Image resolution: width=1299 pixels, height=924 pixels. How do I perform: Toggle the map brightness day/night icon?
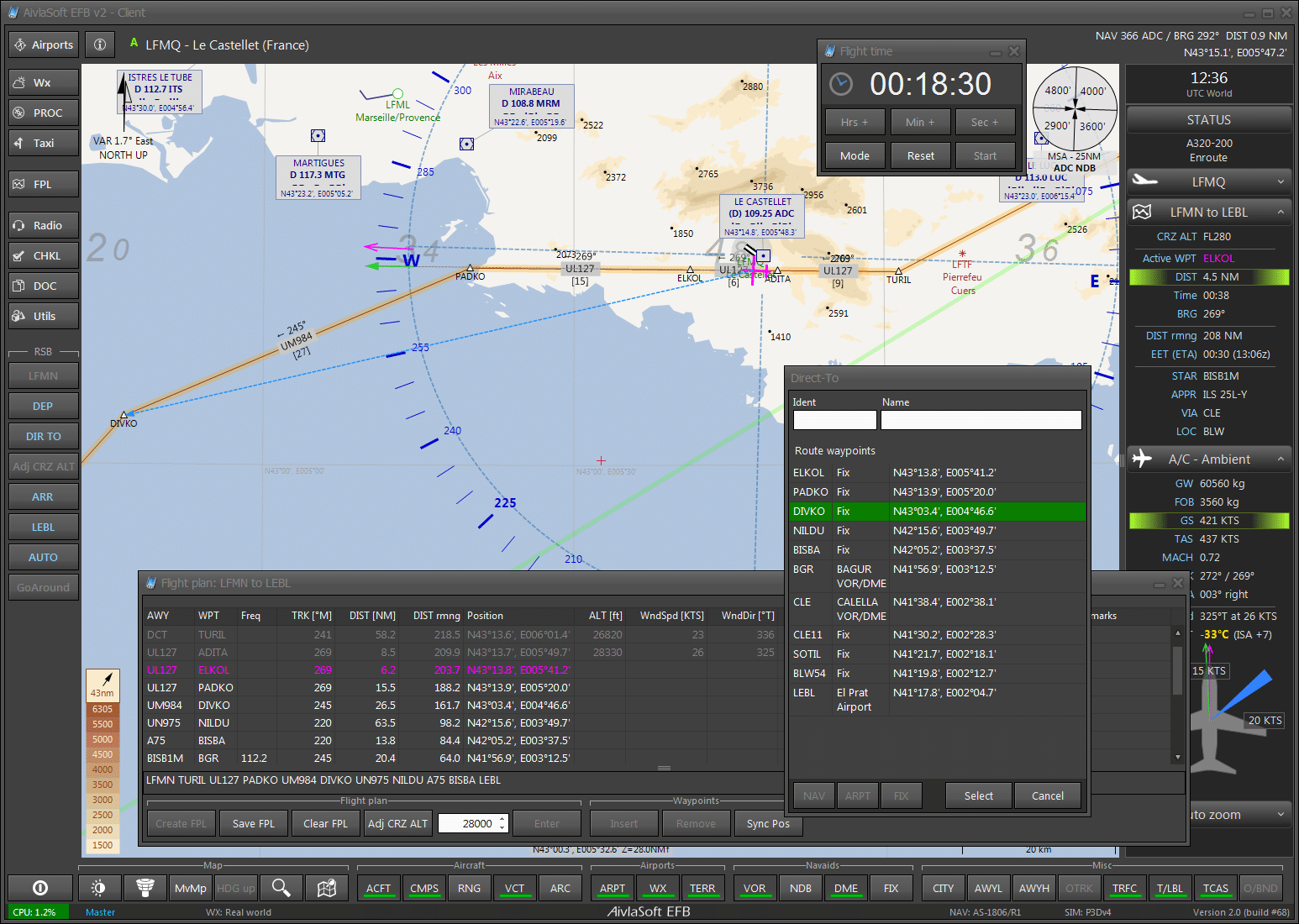(x=99, y=888)
